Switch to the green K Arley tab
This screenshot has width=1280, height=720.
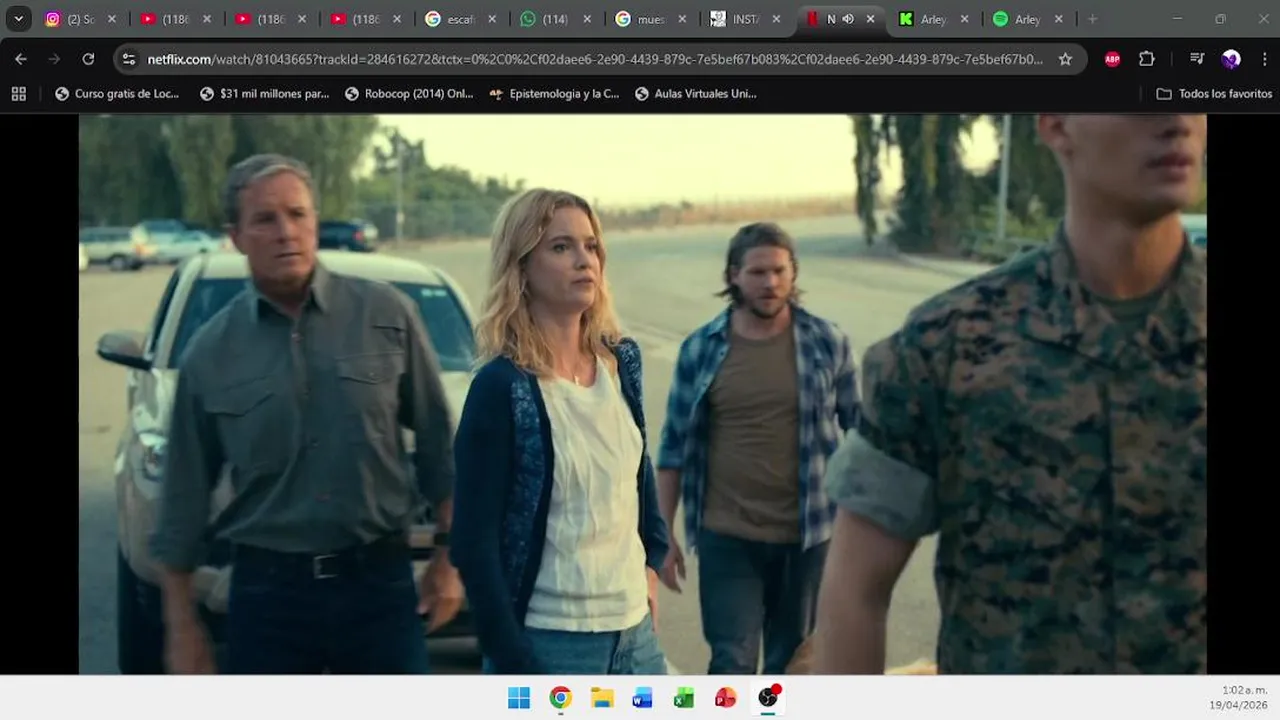pos(932,19)
